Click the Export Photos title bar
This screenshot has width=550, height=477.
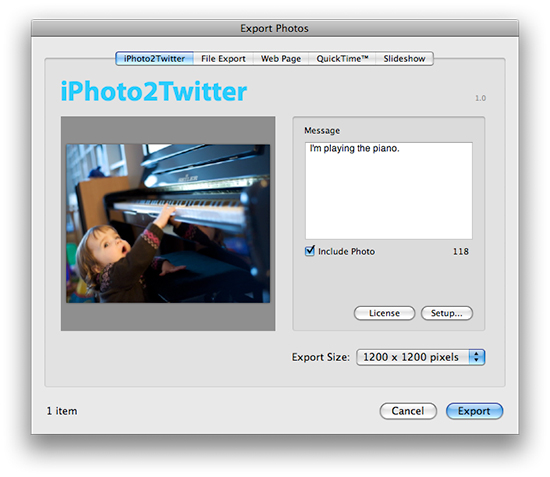[275, 28]
